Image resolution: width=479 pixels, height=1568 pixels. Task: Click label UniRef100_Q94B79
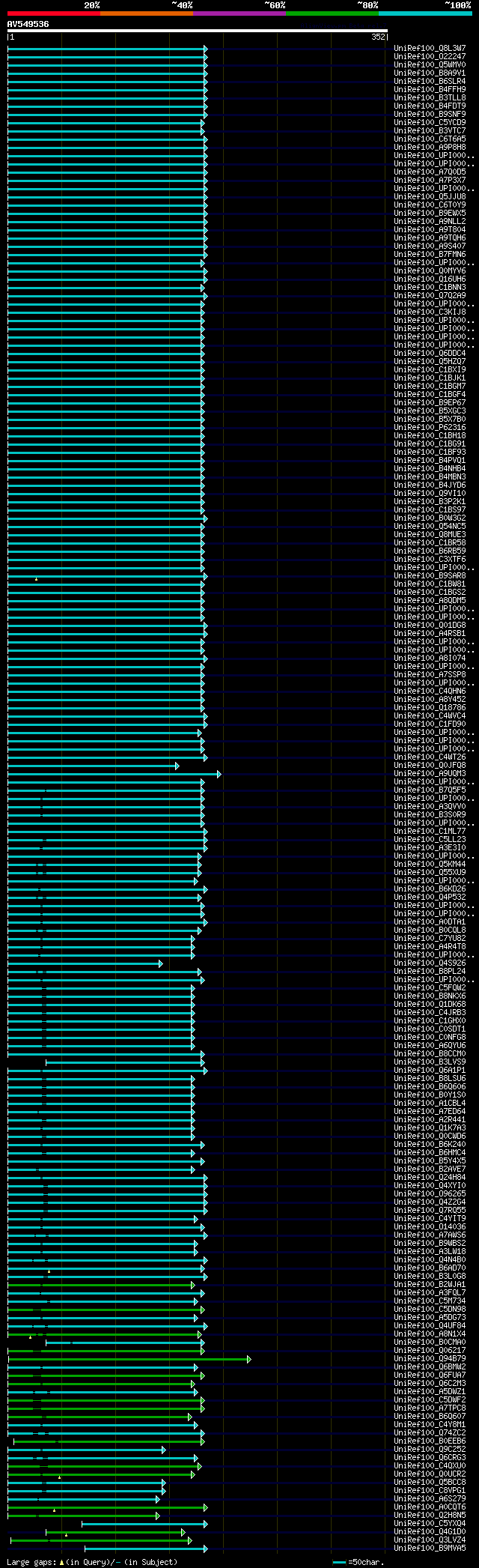point(430,1358)
